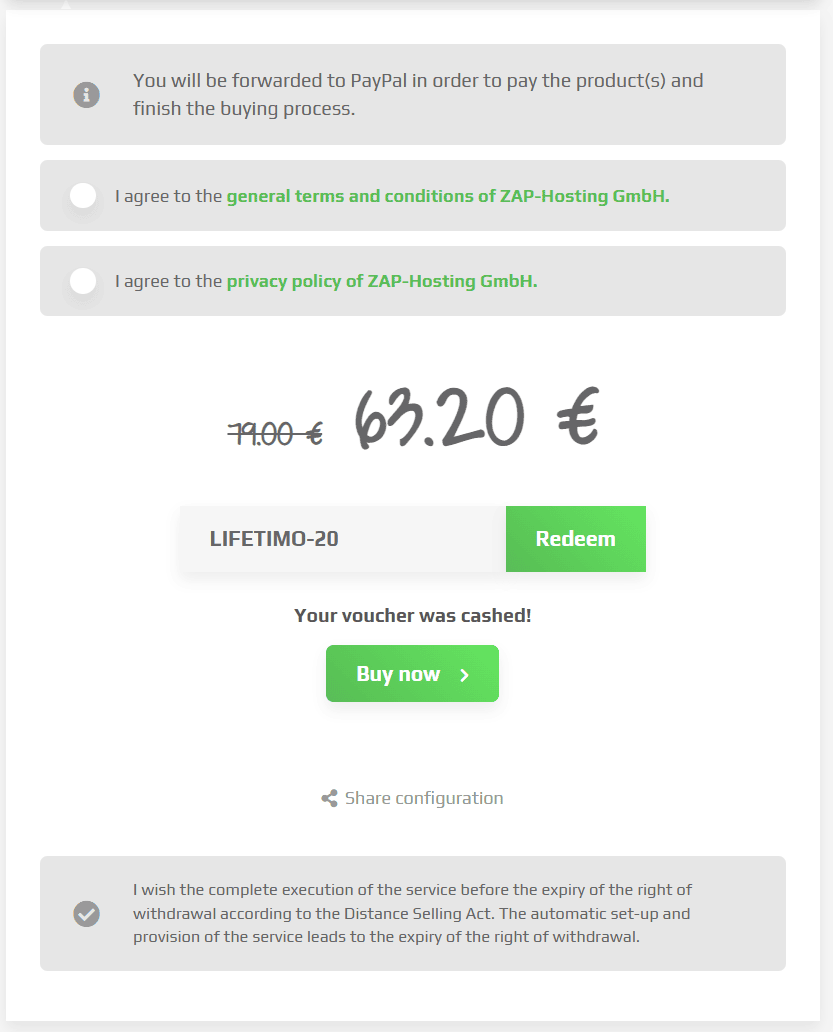
Task: Click into the LIFETIMO-20 voucher code field
Action: (x=343, y=539)
